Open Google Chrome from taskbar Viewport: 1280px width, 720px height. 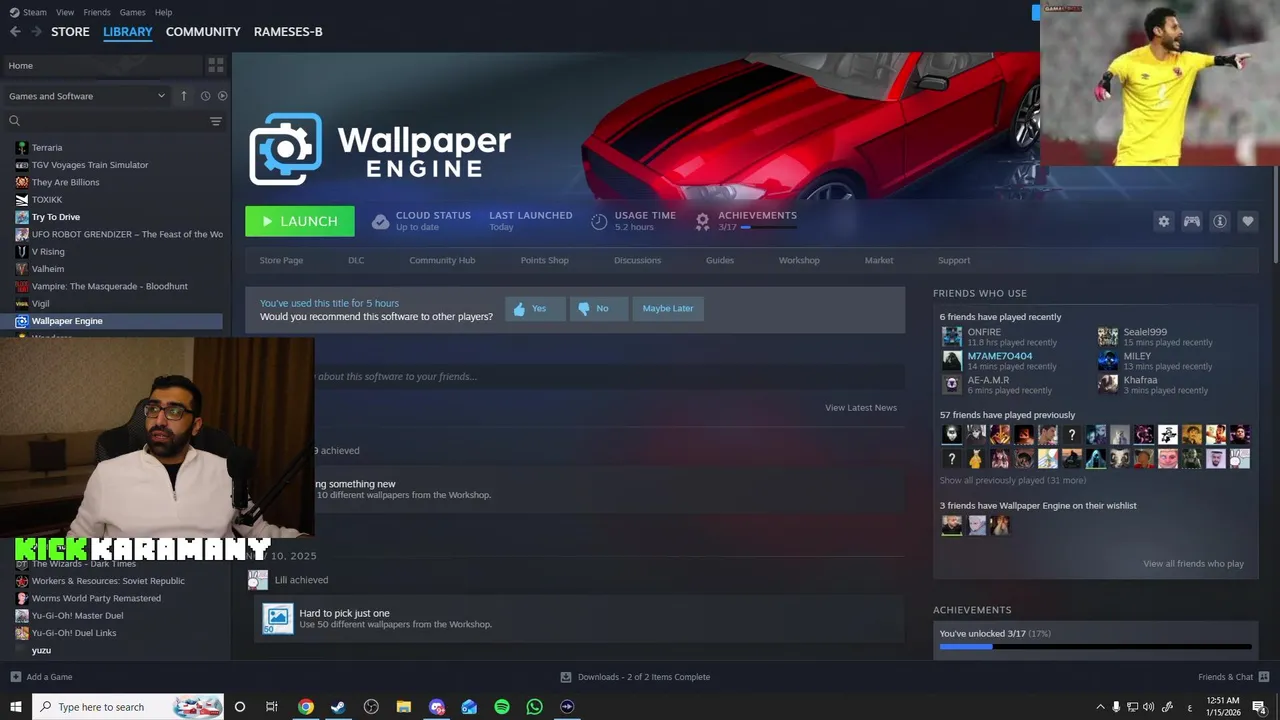point(306,707)
